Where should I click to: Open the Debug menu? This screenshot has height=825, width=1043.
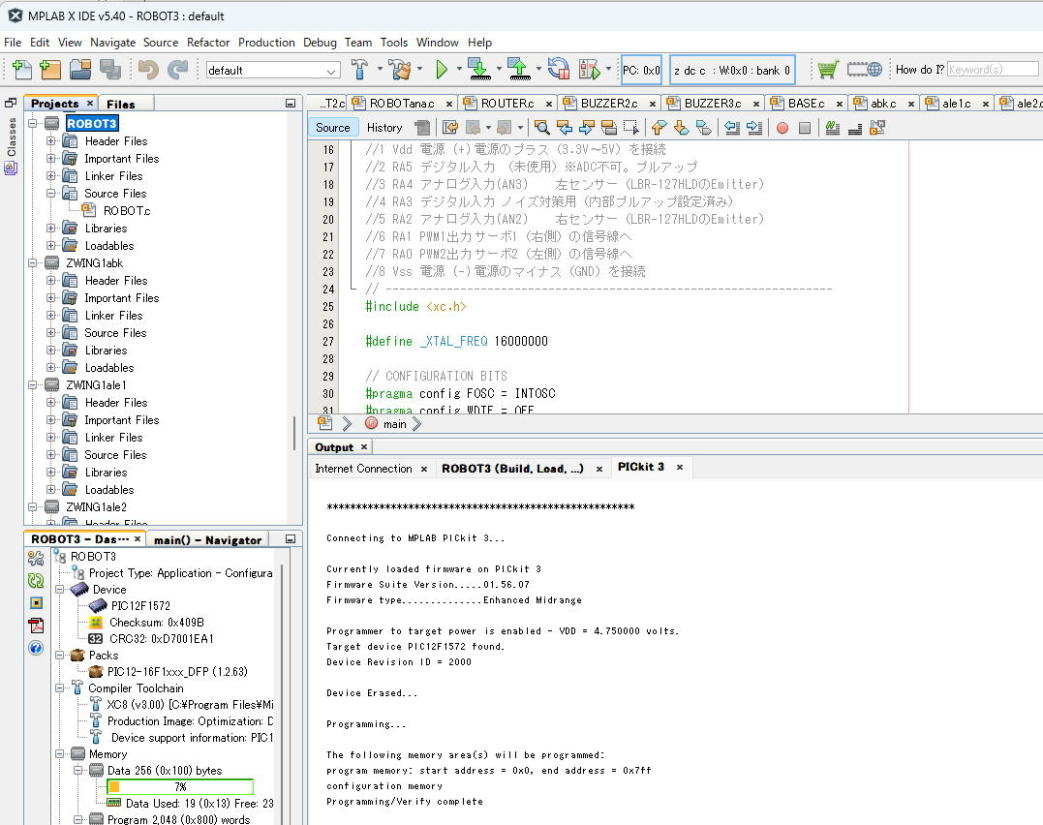coord(320,43)
